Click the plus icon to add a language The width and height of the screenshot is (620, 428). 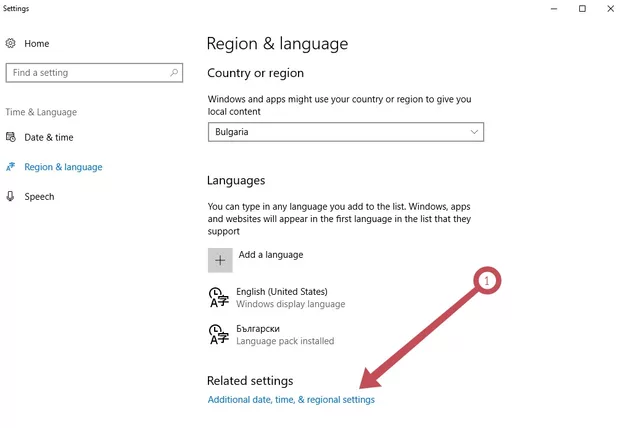(220, 260)
